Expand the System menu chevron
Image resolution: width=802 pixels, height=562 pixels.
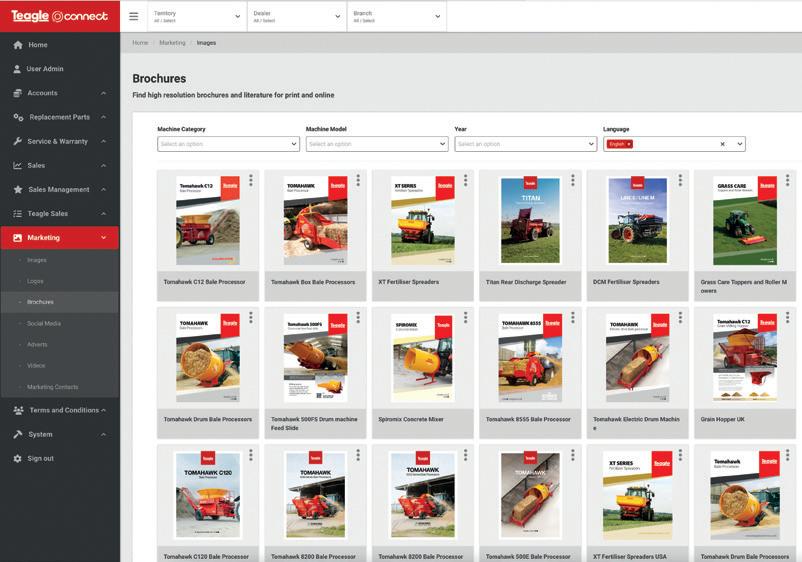103,434
